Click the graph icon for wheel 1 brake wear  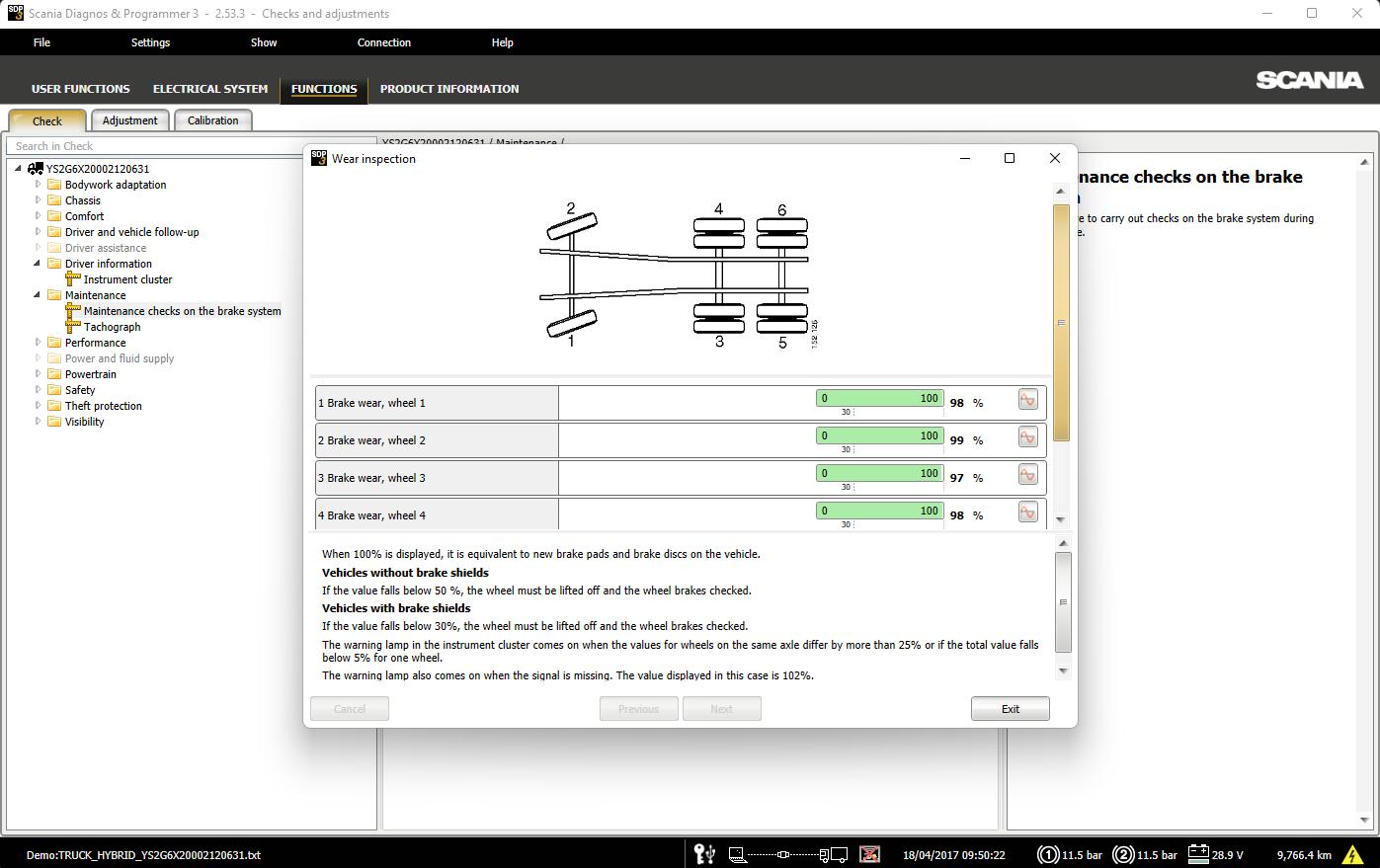(x=1027, y=400)
